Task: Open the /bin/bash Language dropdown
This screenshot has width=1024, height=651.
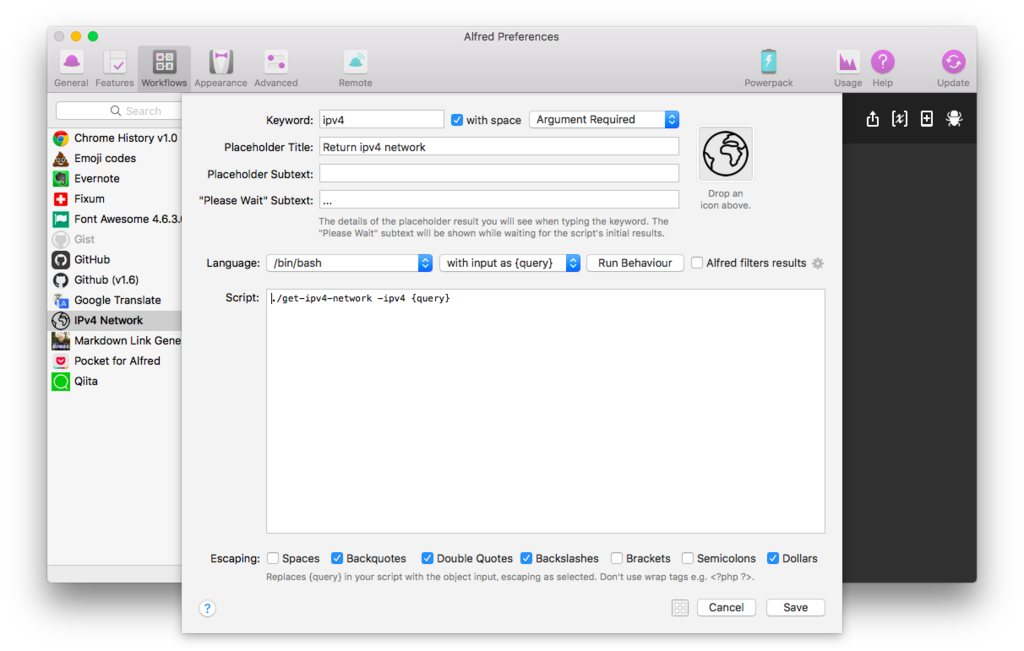Action: pos(349,263)
